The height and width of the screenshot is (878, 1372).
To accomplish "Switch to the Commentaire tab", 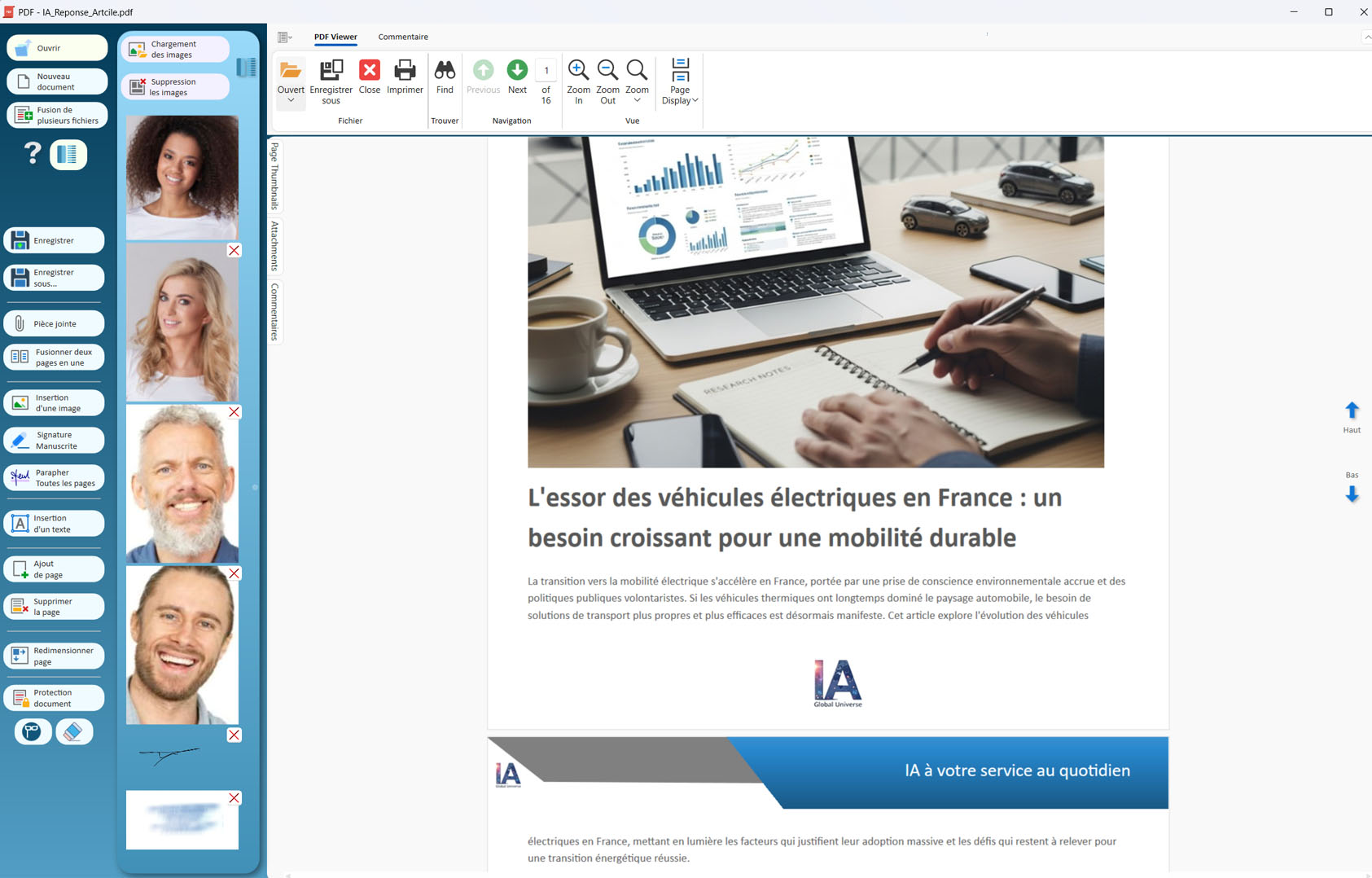I will point(403,37).
